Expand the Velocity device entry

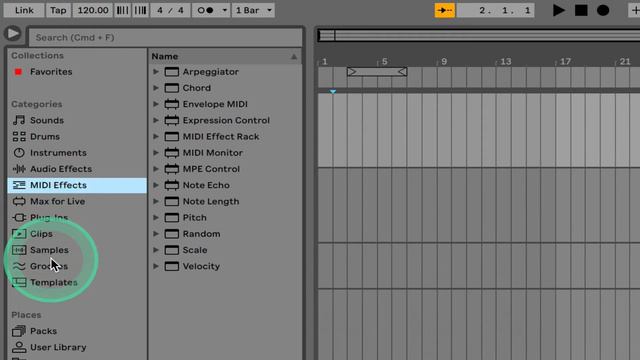pos(156,266)
